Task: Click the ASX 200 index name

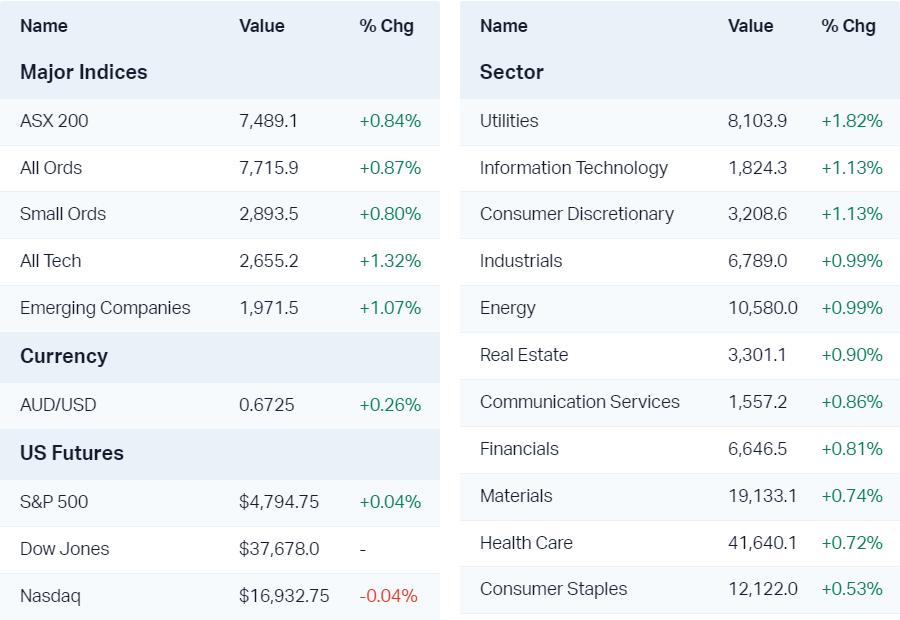Action: (54, 121)
